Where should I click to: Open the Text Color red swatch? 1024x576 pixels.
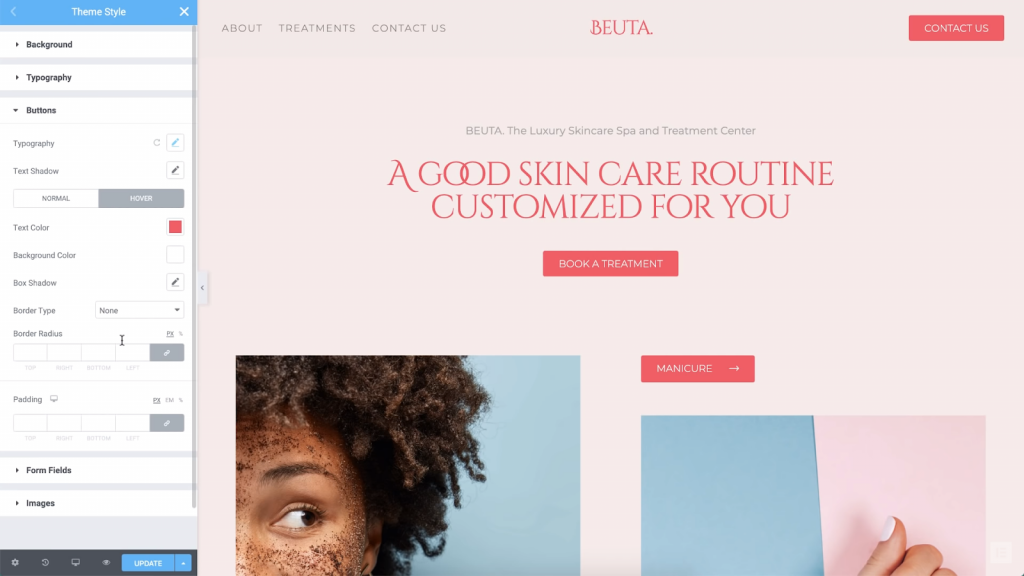175,227
